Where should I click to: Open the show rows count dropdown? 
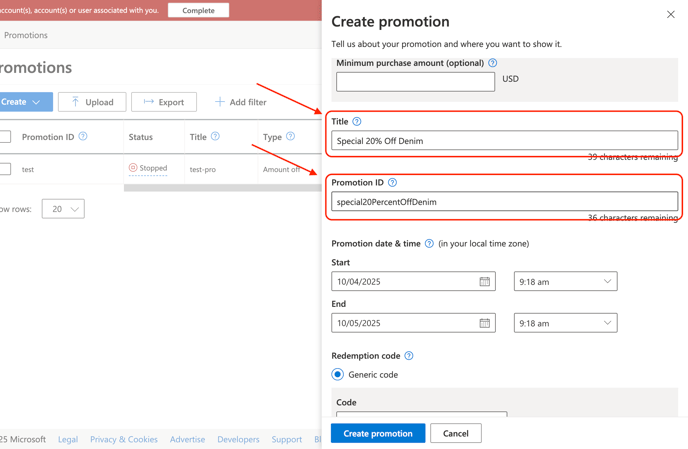click(x=63, y=209)
